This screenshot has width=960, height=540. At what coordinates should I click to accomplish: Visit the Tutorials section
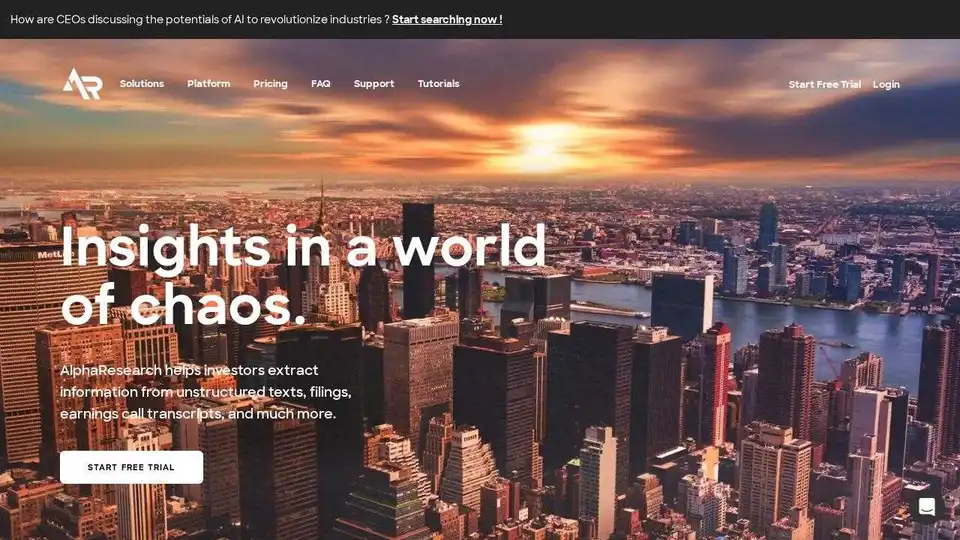point(438,84)
